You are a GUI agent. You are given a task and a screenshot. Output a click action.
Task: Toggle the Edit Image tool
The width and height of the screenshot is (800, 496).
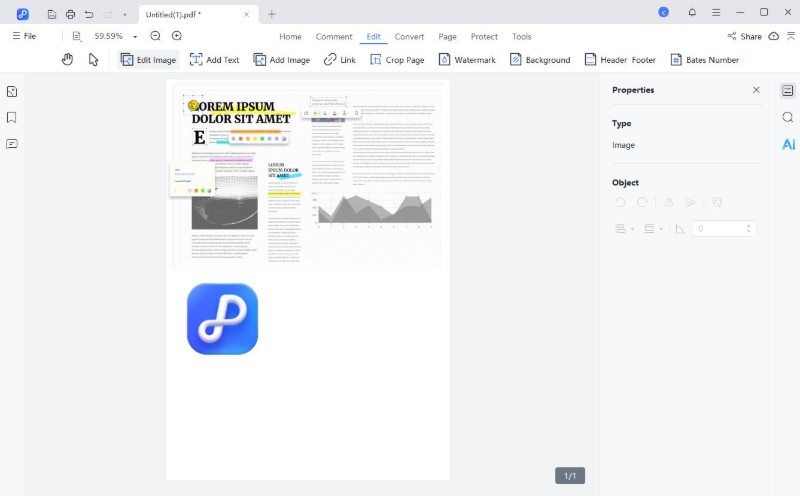[148, 60]
